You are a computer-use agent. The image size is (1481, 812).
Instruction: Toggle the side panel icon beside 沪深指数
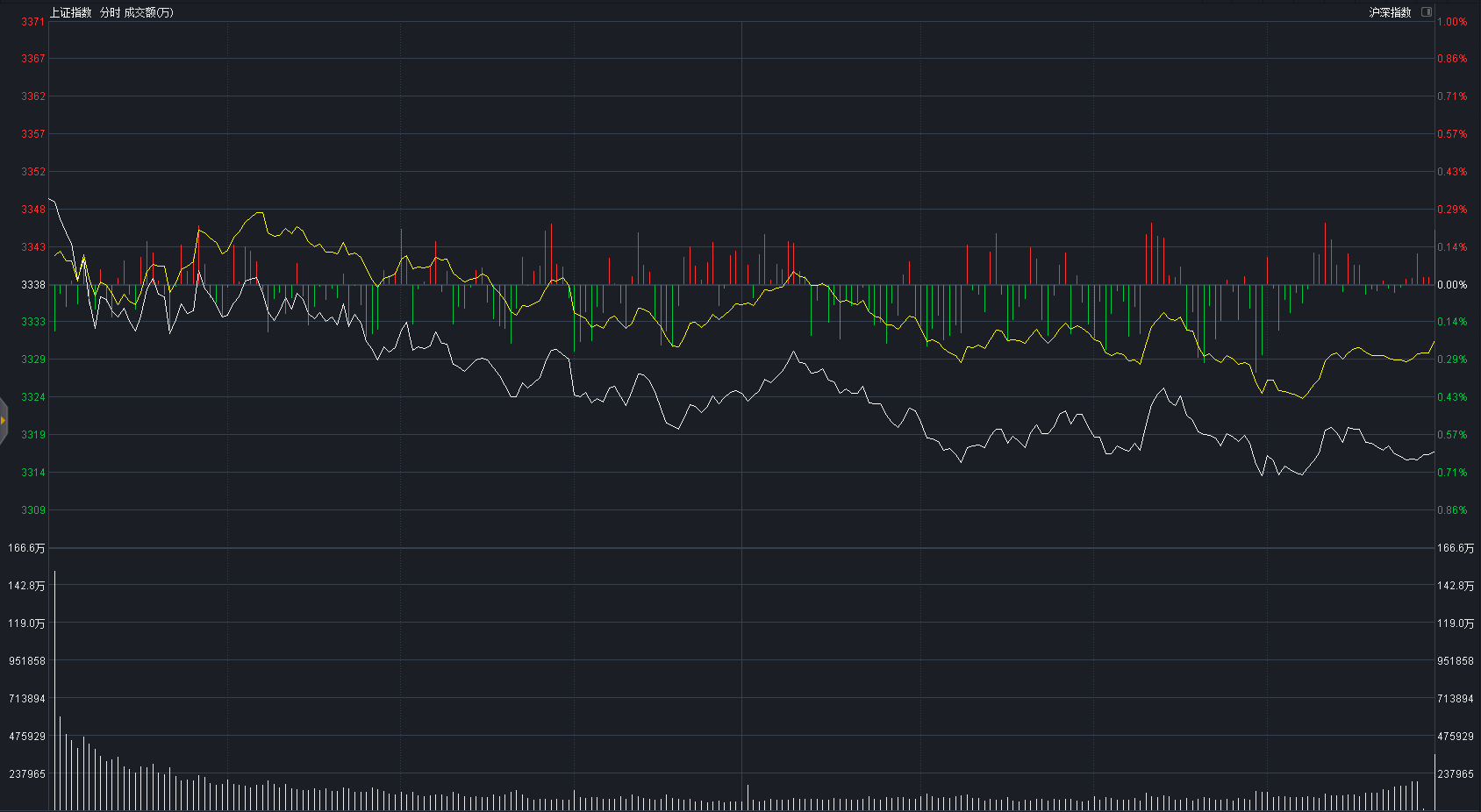coord(1427,12)
